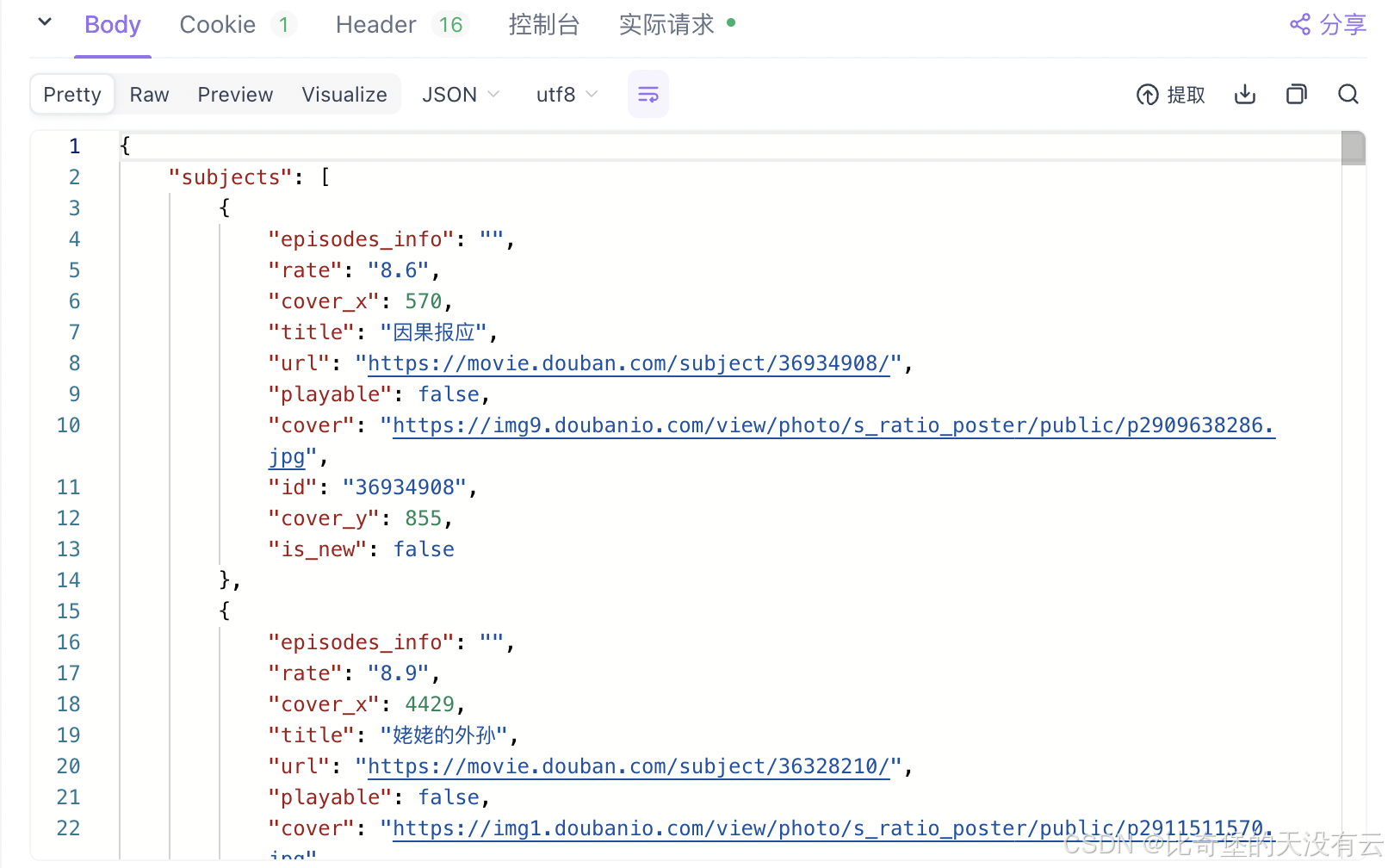
Task: Click the Header count badge 16
Action: click(450, 25)
